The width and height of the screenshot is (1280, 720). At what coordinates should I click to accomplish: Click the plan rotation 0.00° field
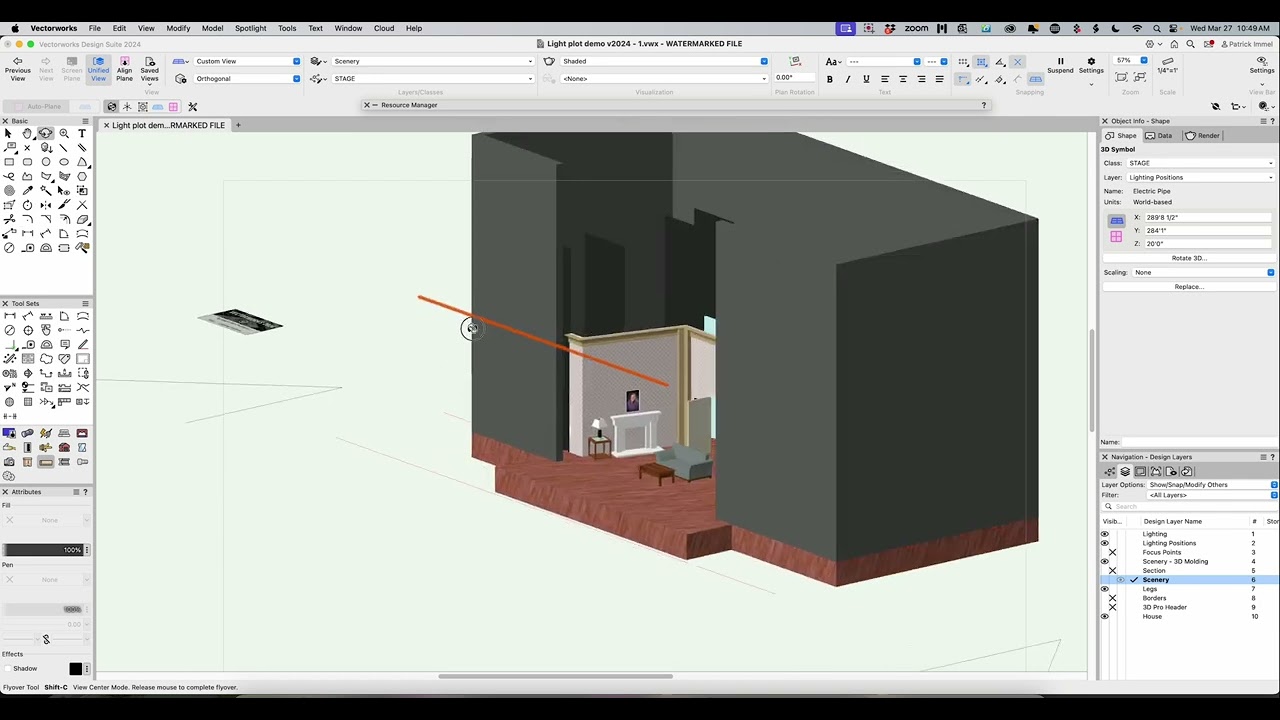[794, 78]
